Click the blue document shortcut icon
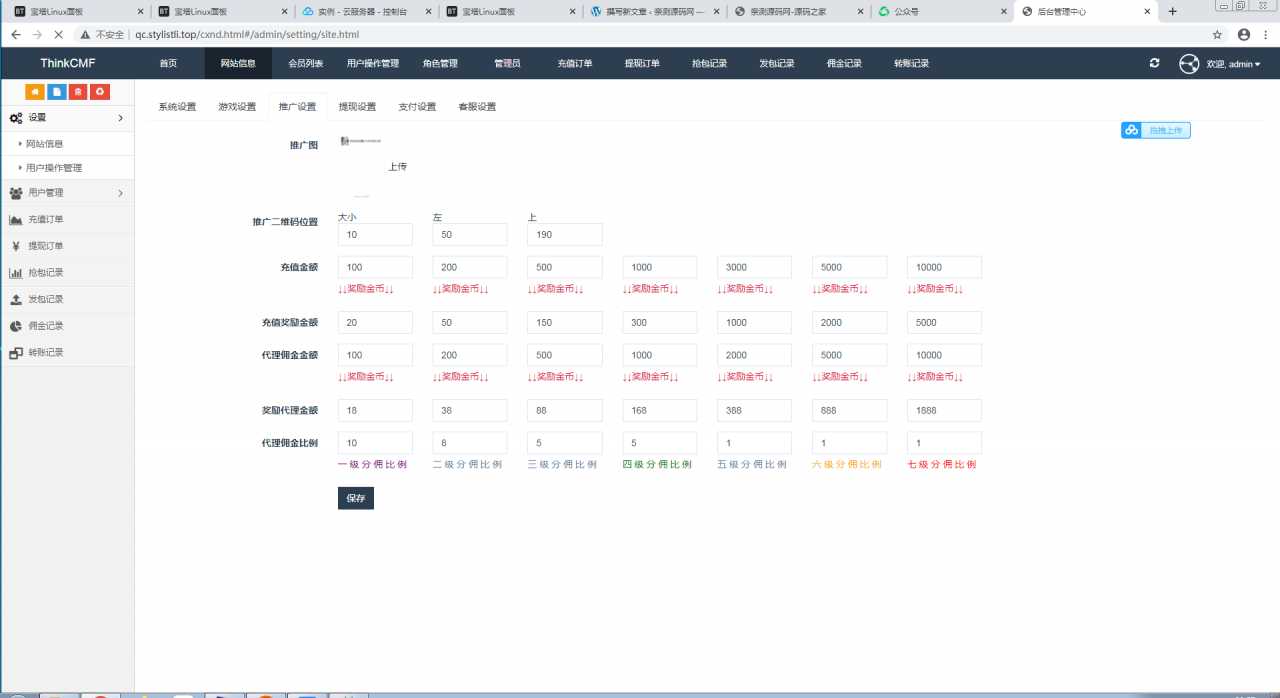Viewport: 1280px width, 698px height. click(57, 92)
